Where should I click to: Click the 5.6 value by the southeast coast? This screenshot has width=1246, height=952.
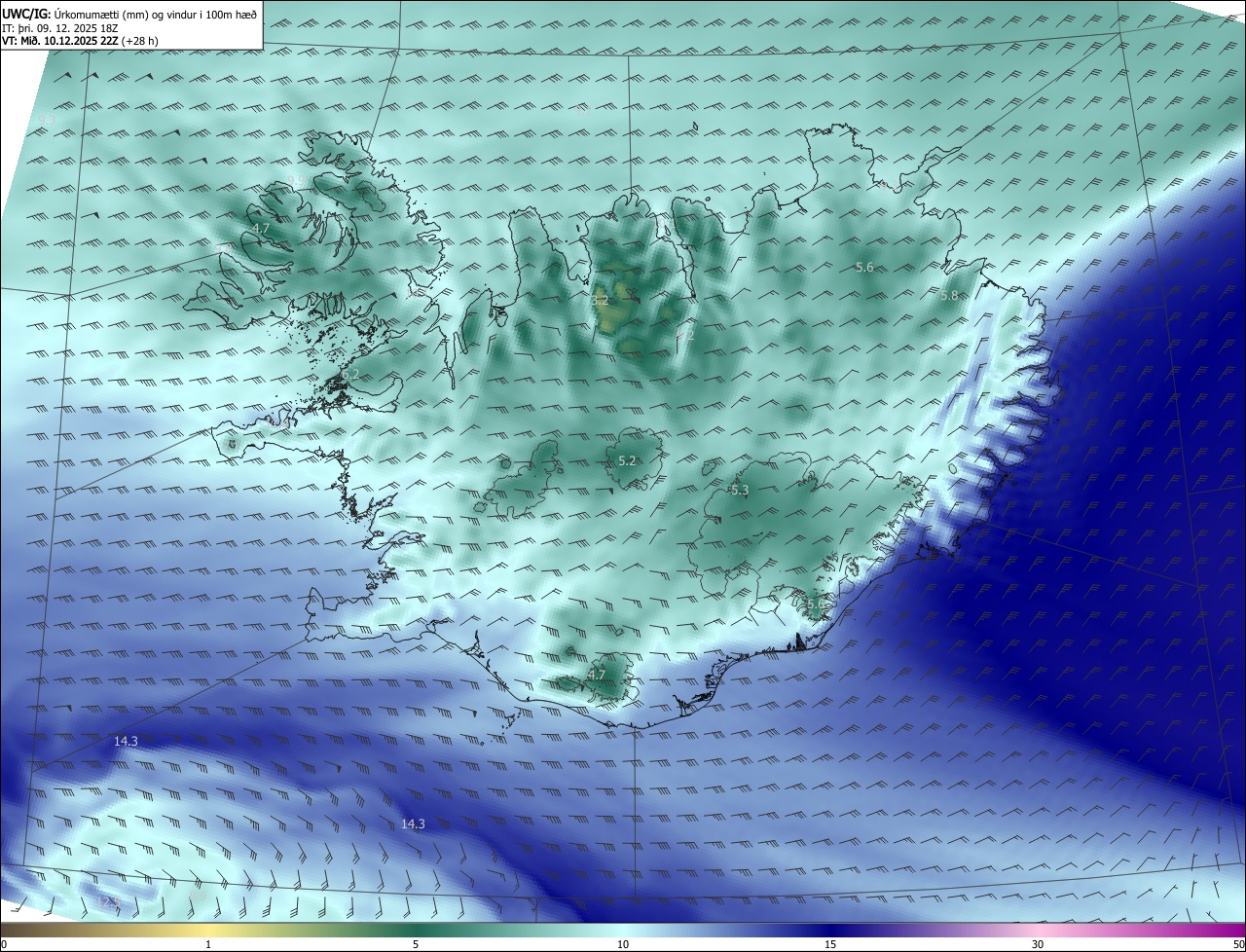pyautogui.click(x=816, y=604)
